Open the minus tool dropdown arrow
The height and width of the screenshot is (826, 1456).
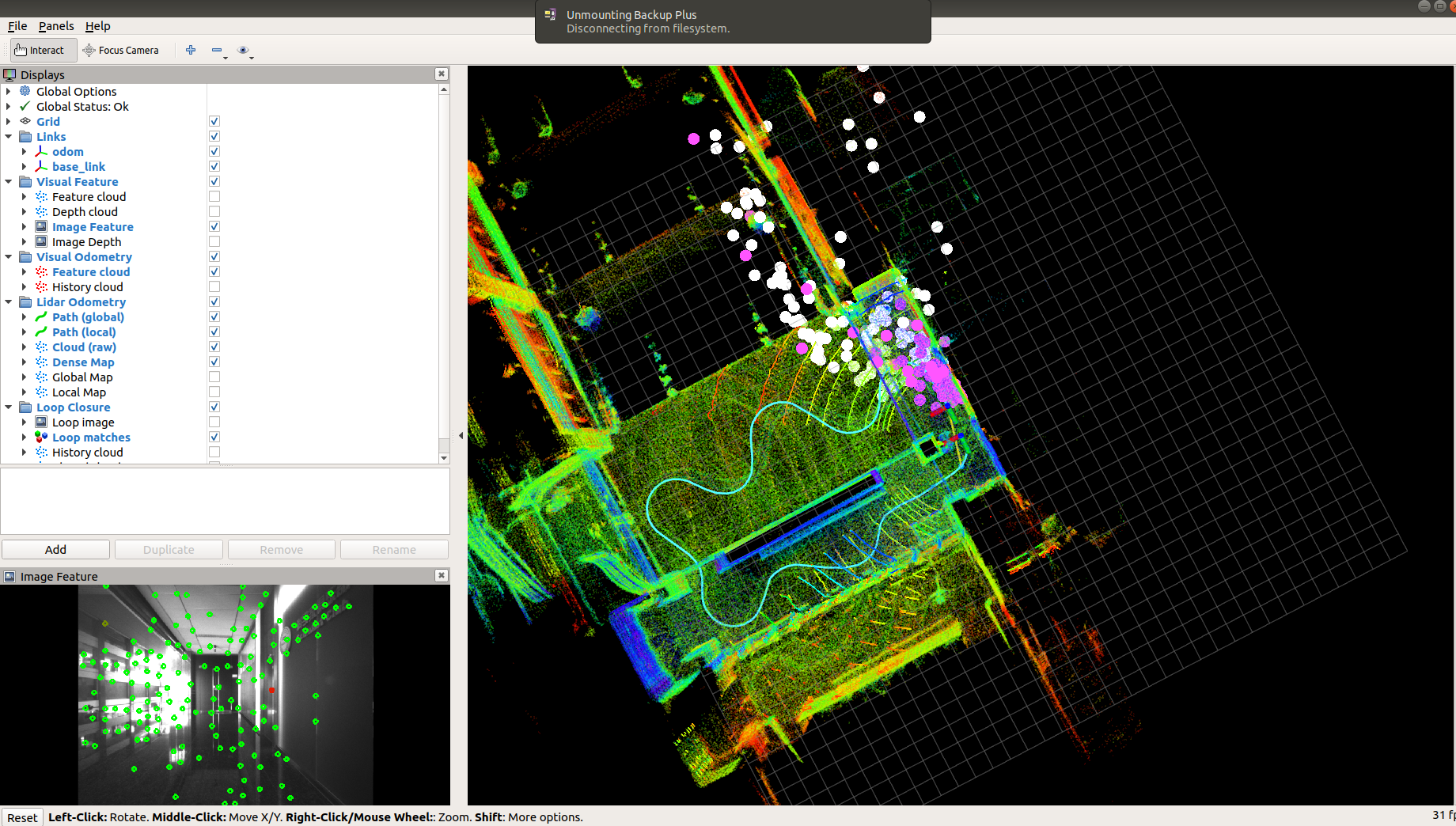[226, 57]
